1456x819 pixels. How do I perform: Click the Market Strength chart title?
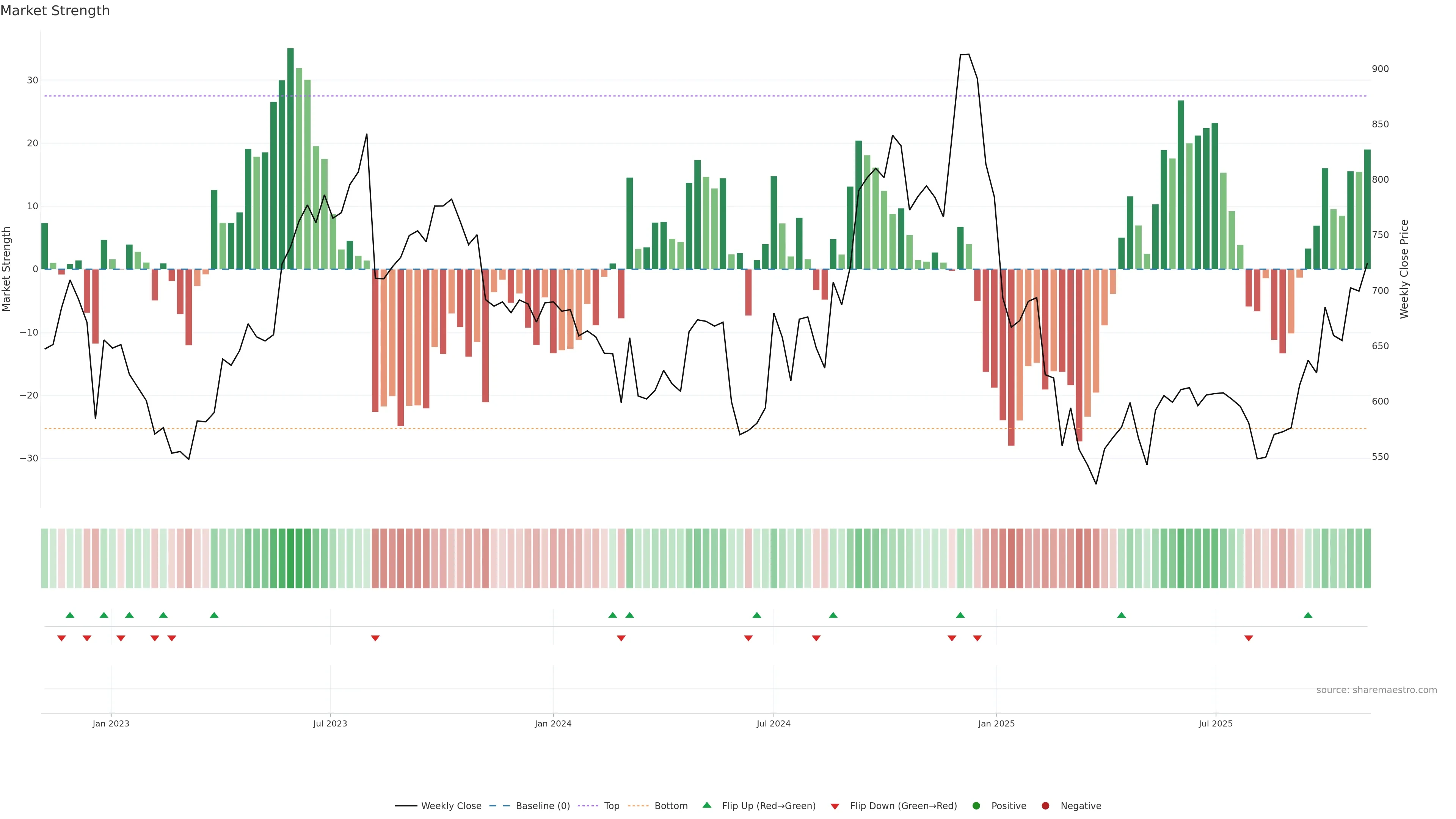tap(55, 11)
